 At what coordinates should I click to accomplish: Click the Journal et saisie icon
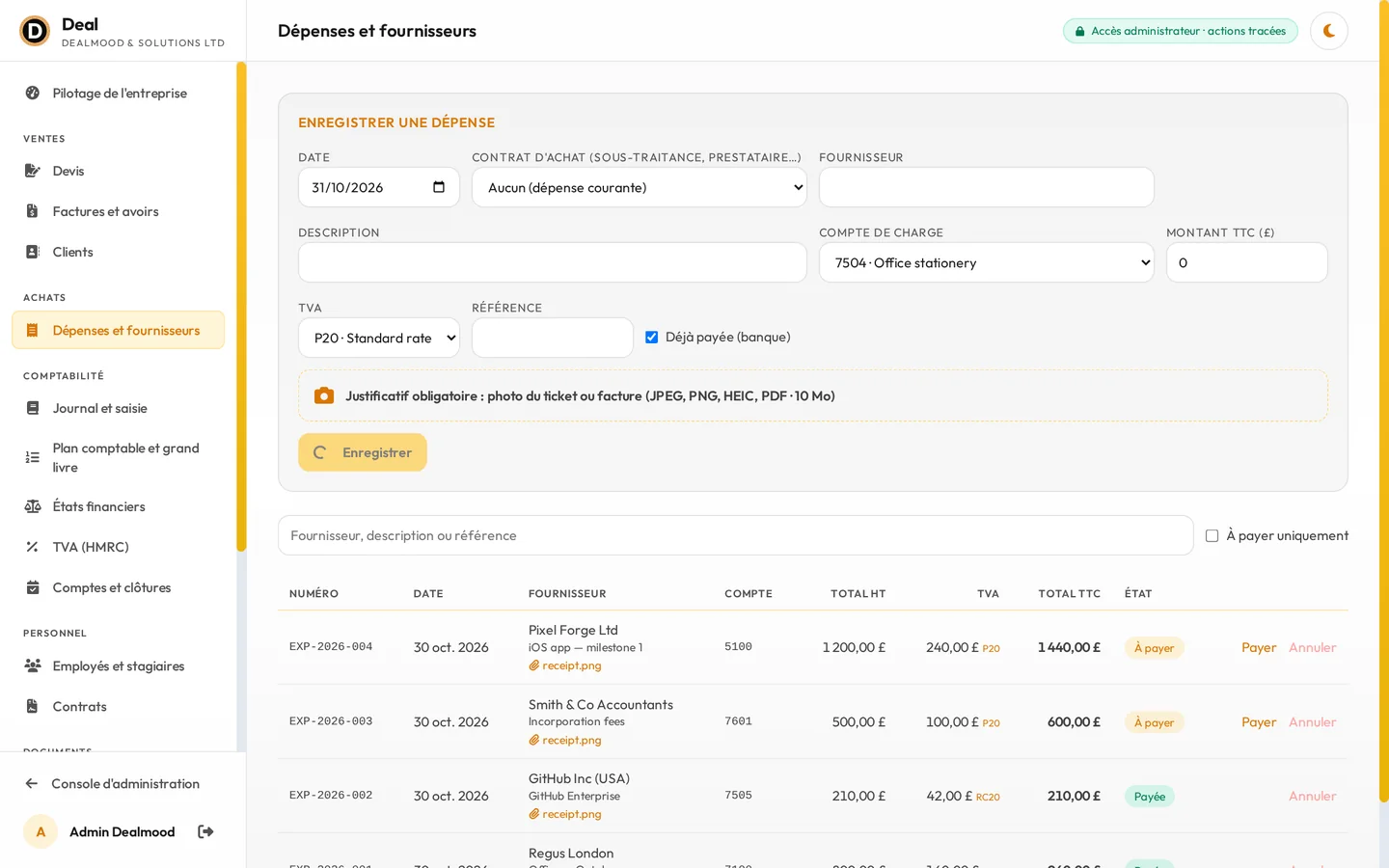pos(33,408)
